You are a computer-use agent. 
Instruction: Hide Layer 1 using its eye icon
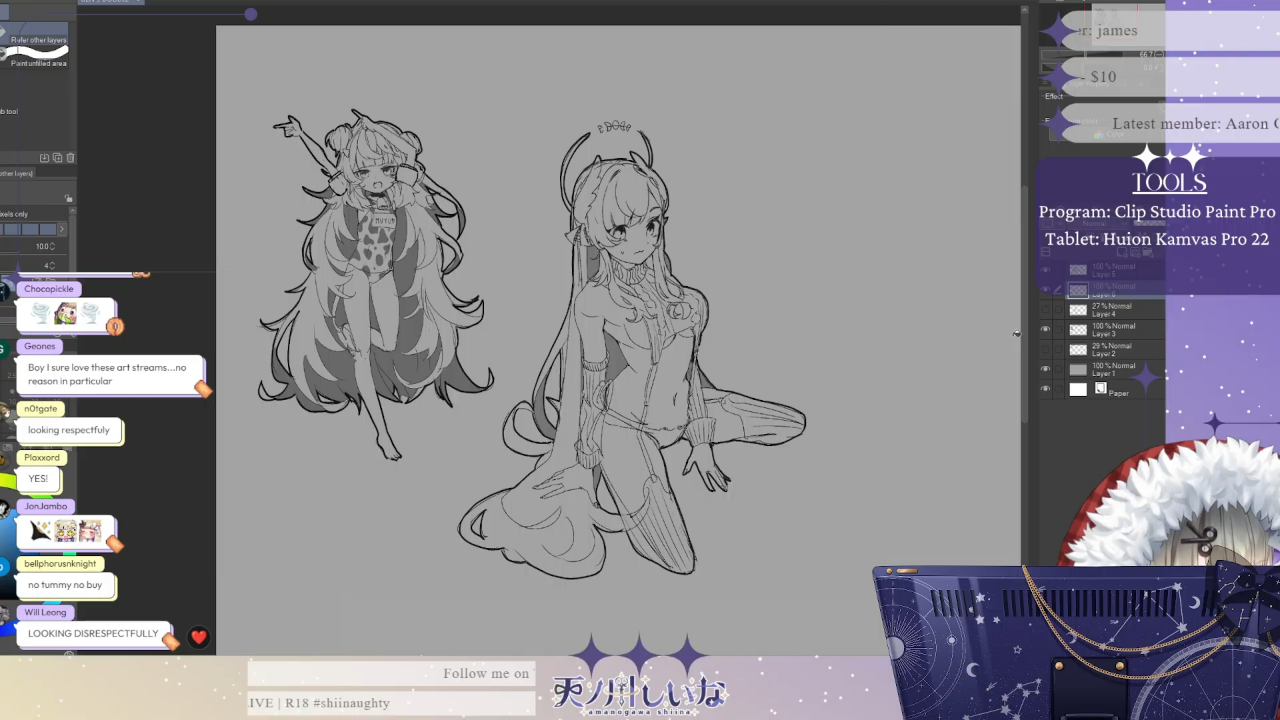(1046, 370)
